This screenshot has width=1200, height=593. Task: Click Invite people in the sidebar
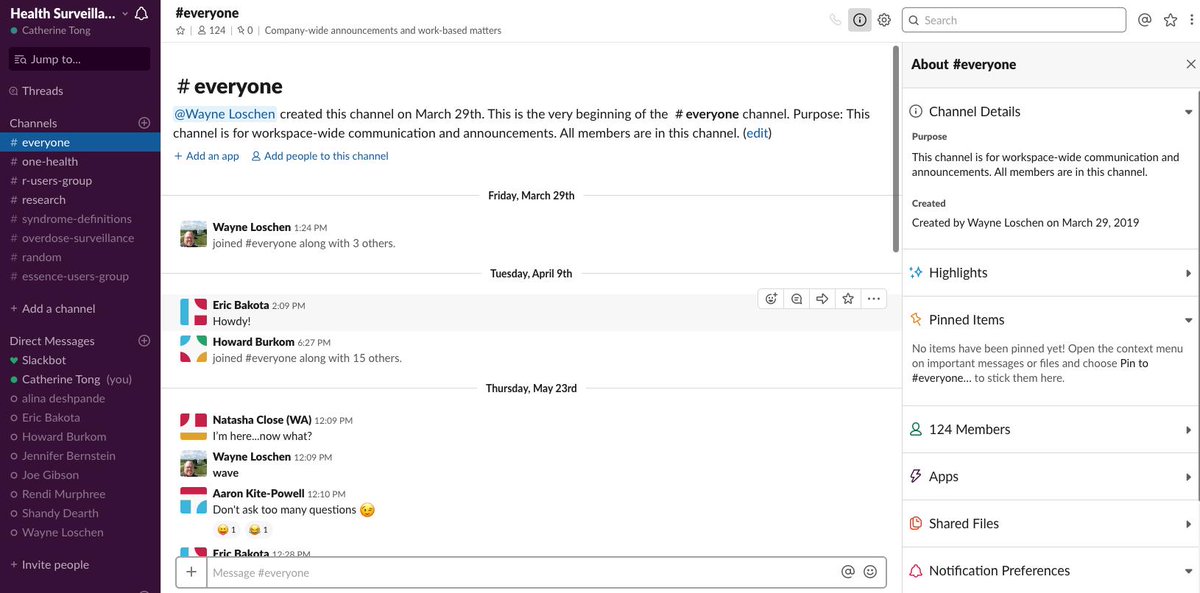[x=49, y=565]
